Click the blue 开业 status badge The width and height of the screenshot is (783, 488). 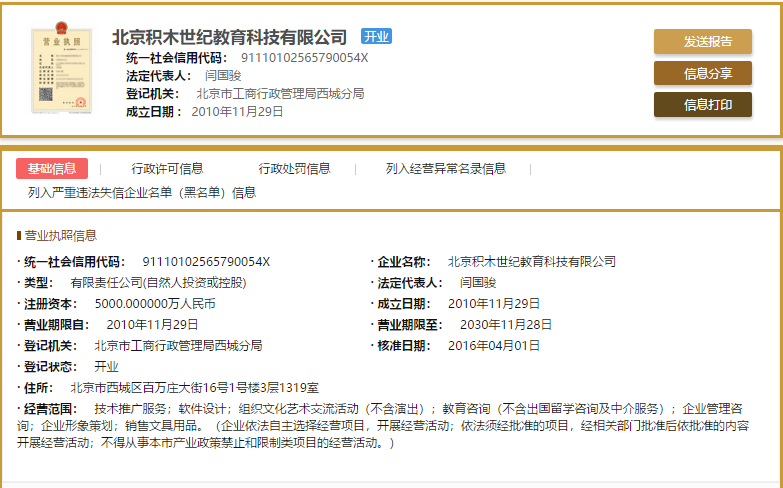[376, 37]
